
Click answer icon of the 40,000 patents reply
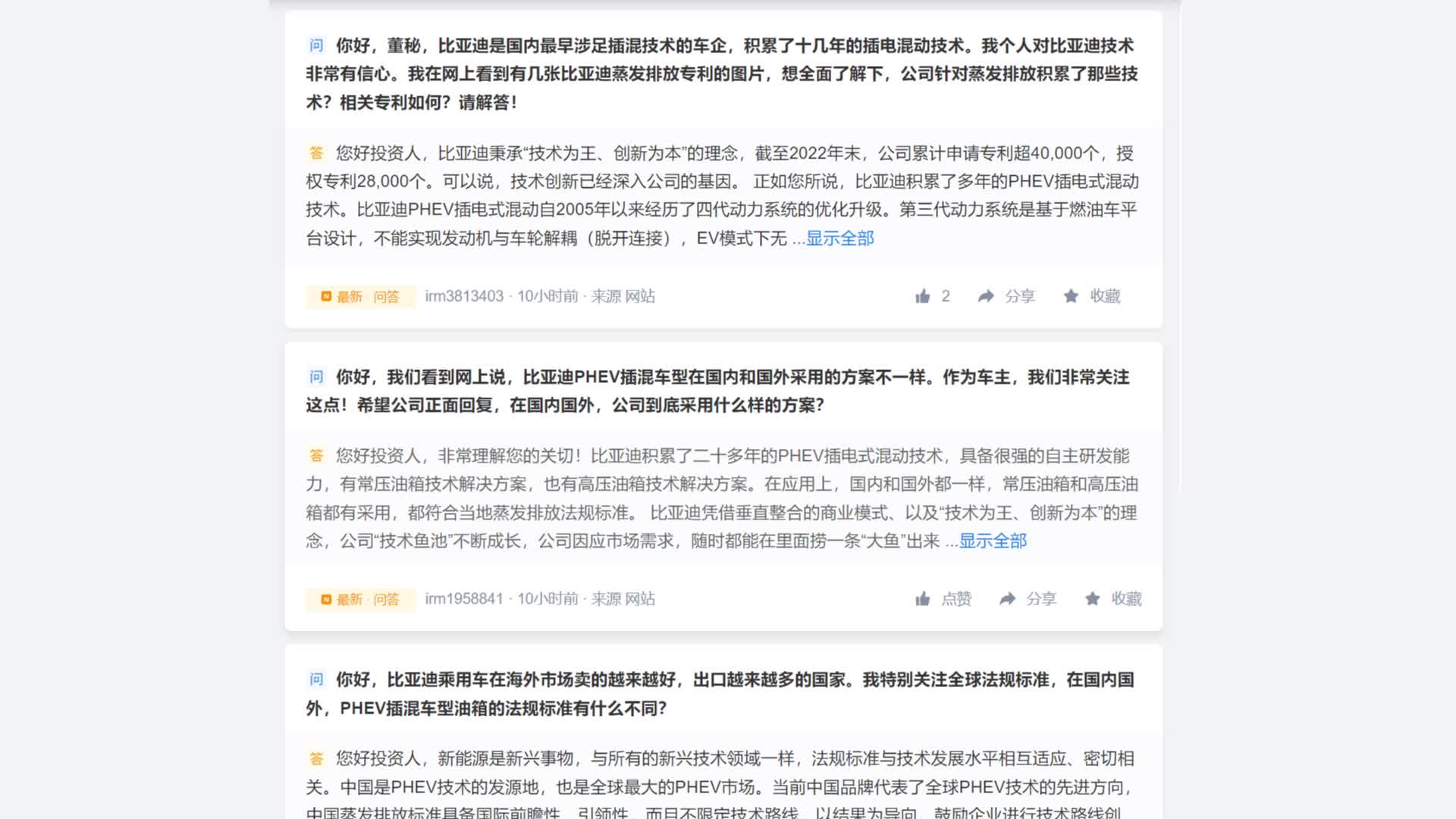point(316,153)
